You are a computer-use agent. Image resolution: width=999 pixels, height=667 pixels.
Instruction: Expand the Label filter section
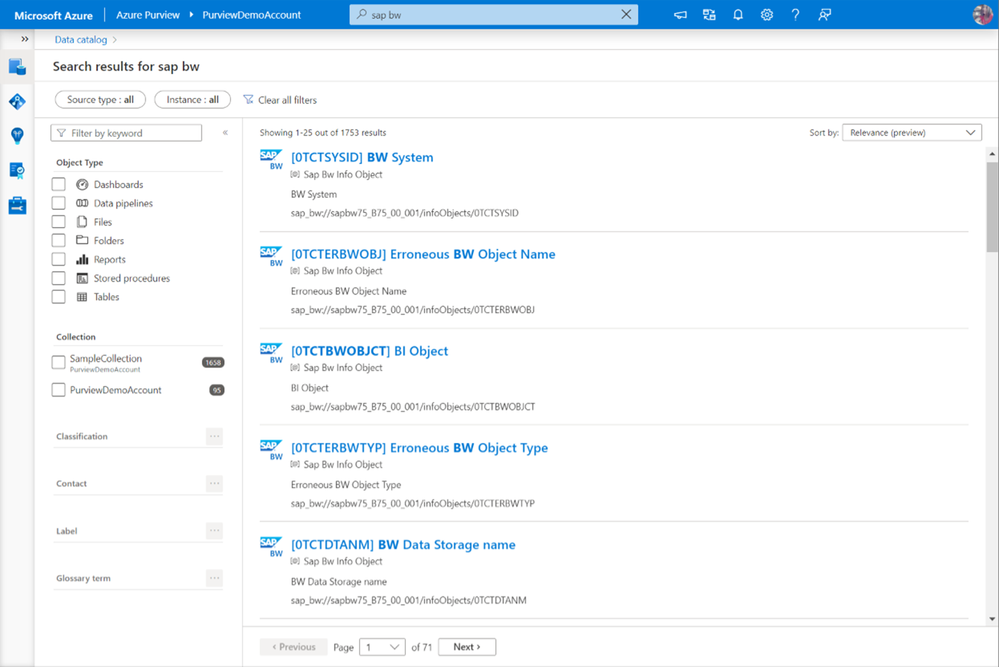coord(215,531)
